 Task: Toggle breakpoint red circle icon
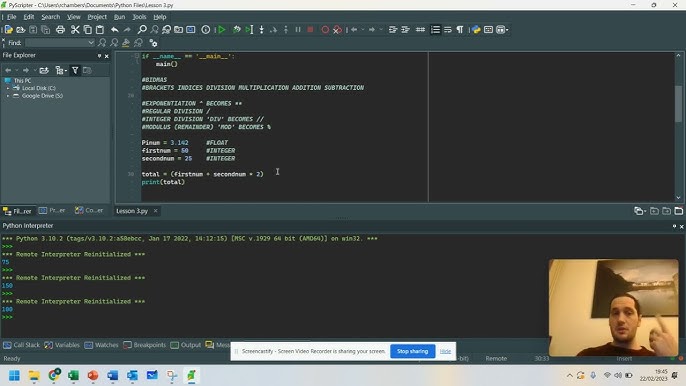325,30
